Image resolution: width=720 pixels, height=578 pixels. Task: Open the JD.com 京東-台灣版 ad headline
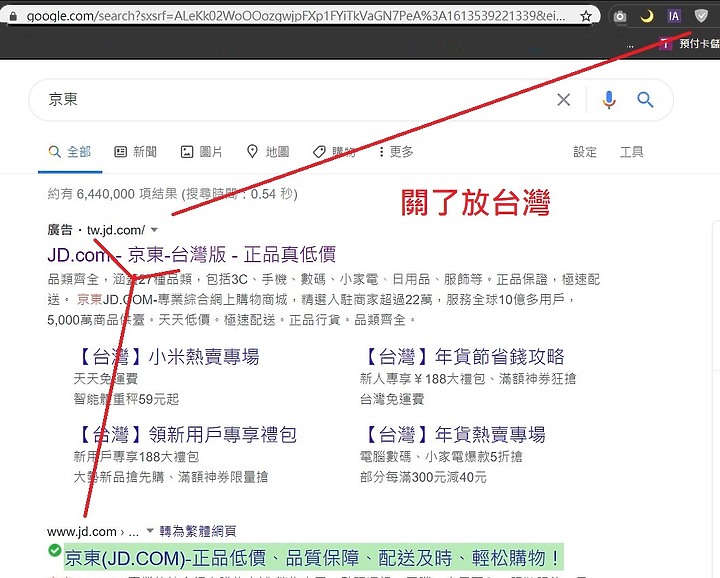tap(191, 254)
